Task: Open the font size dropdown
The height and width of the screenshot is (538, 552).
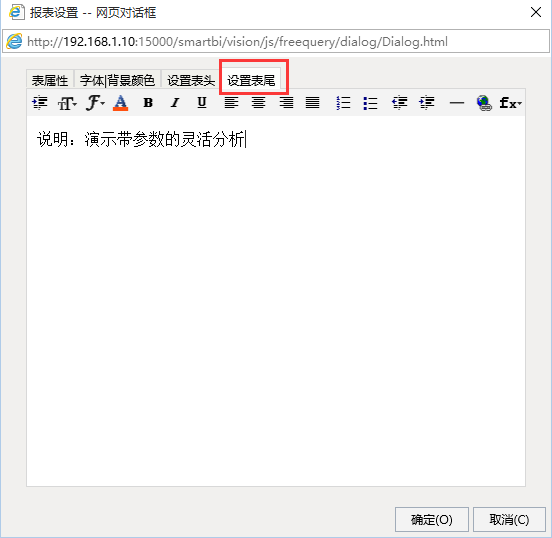Action: point(67,103)
